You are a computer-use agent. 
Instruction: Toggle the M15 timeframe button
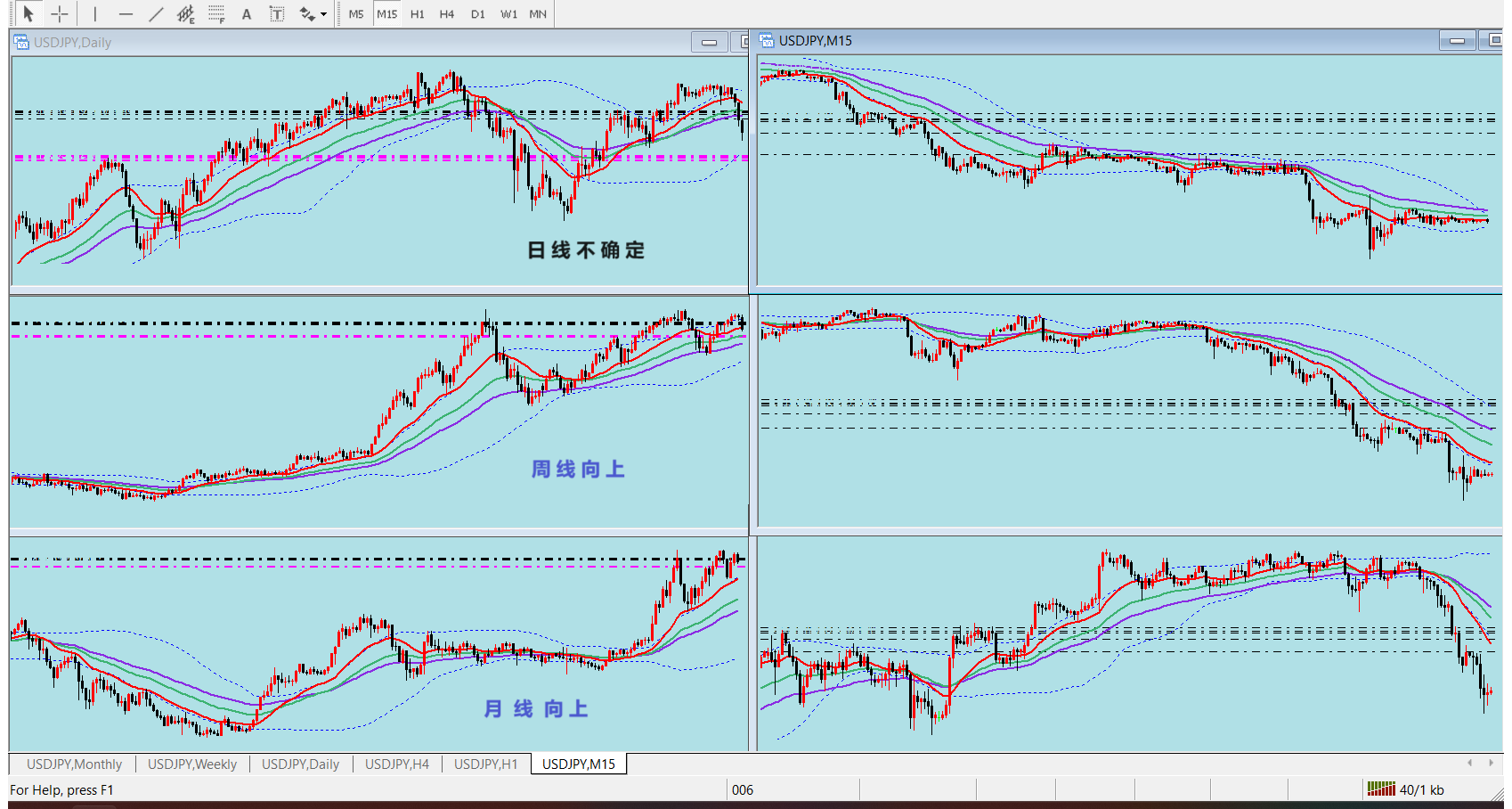[x=386, y=13]
